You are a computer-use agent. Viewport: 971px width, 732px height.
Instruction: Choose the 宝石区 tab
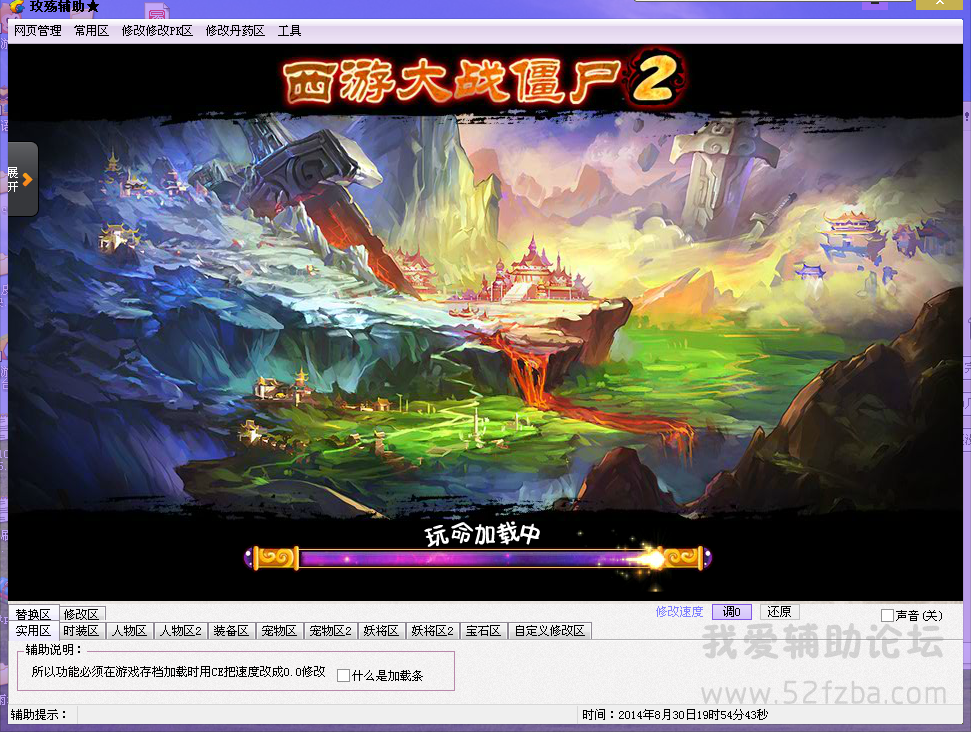point(484,630)
